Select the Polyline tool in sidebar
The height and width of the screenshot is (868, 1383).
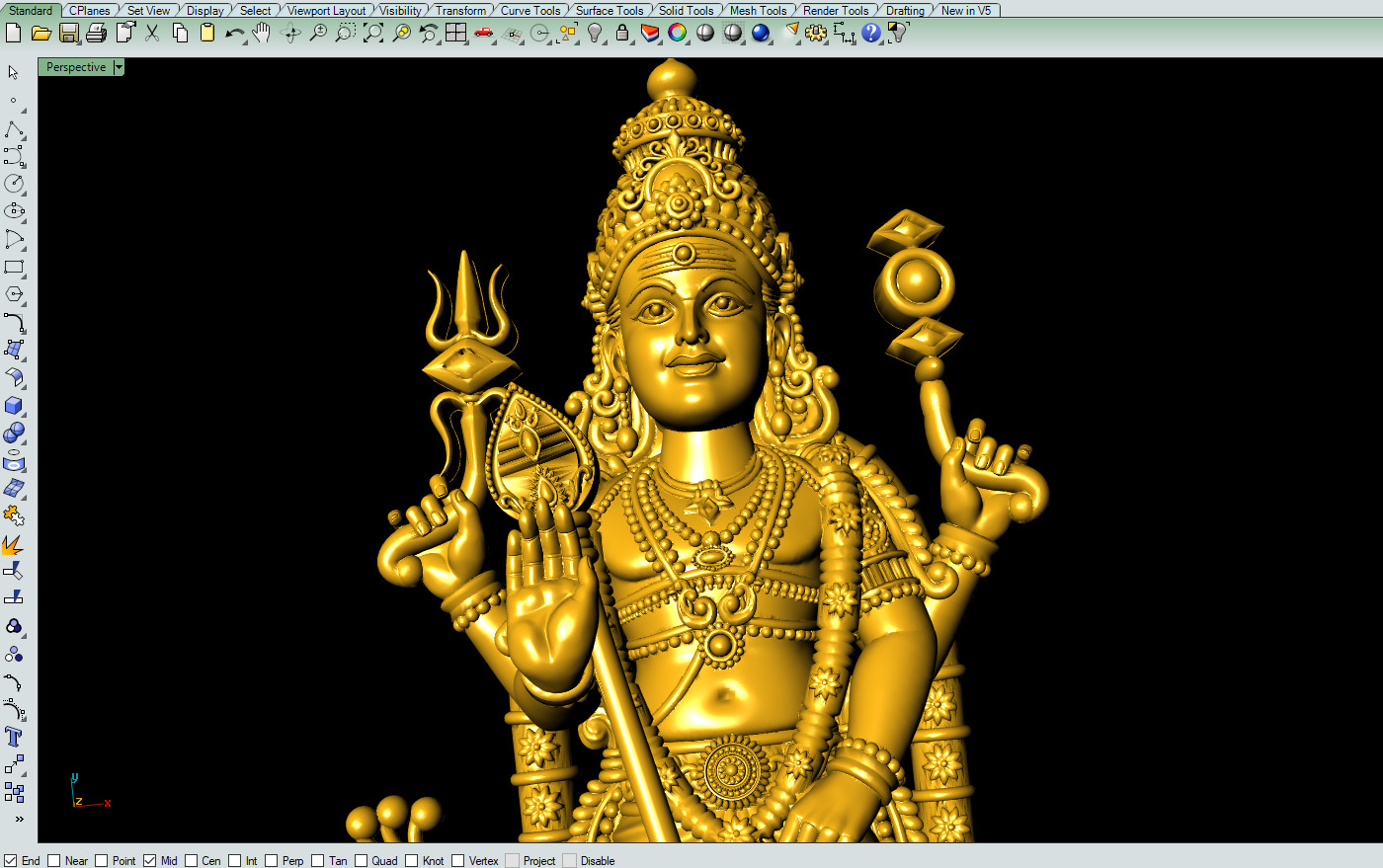14,129
